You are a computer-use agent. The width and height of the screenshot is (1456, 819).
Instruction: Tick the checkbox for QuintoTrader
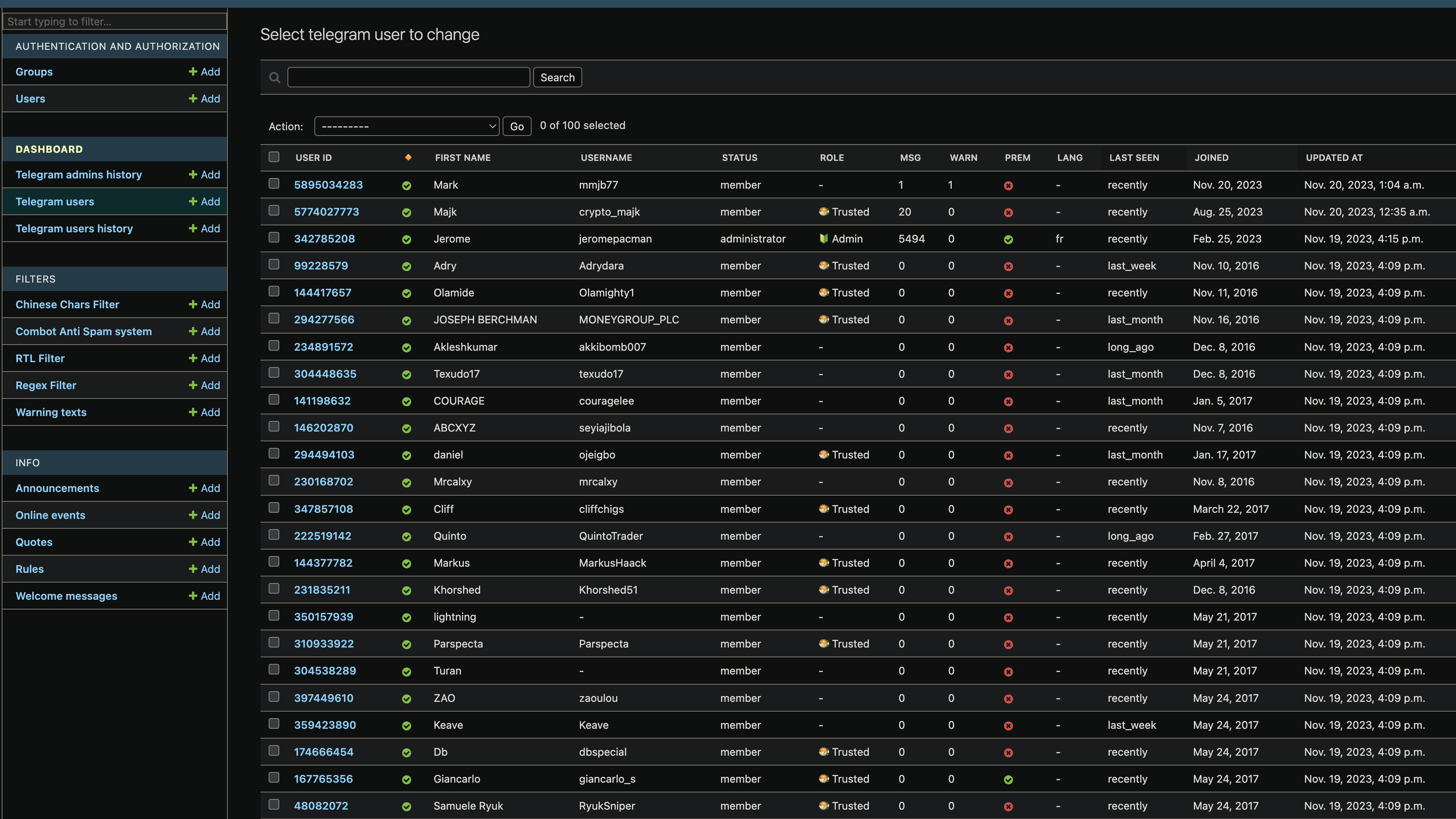[x=274, y=535]
